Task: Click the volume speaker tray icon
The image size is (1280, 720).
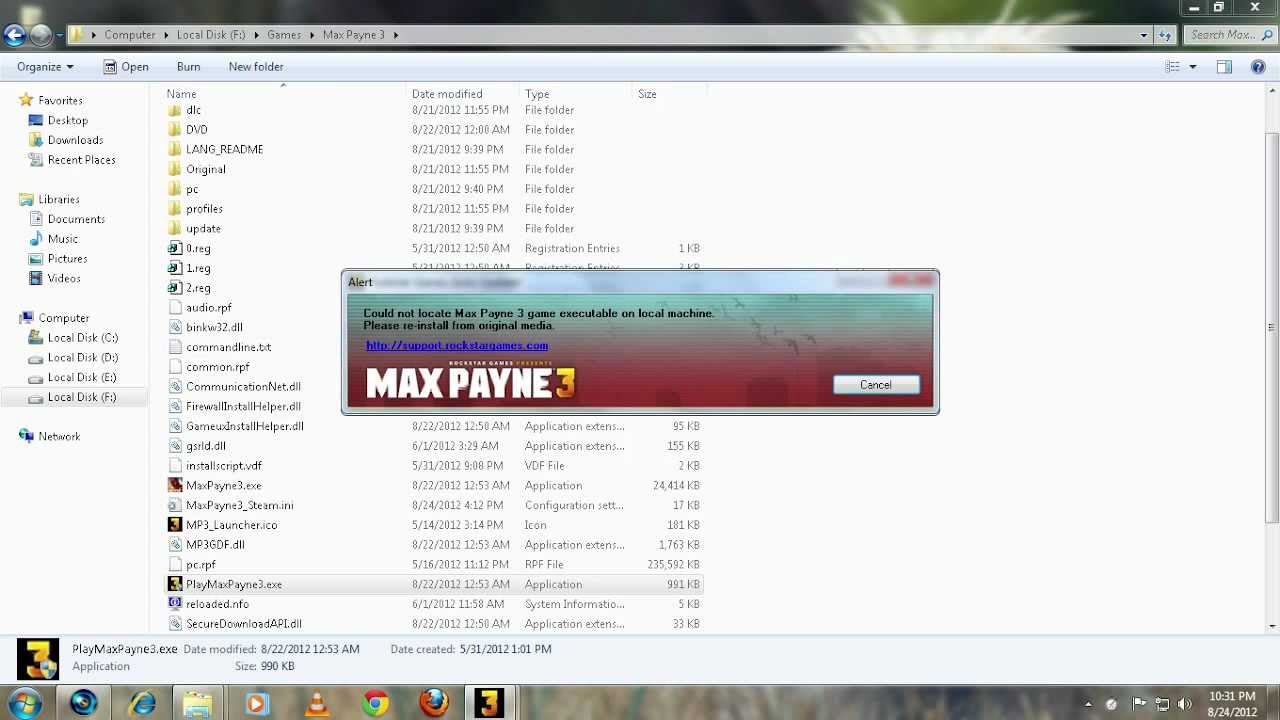Action: click(1185, 704)
